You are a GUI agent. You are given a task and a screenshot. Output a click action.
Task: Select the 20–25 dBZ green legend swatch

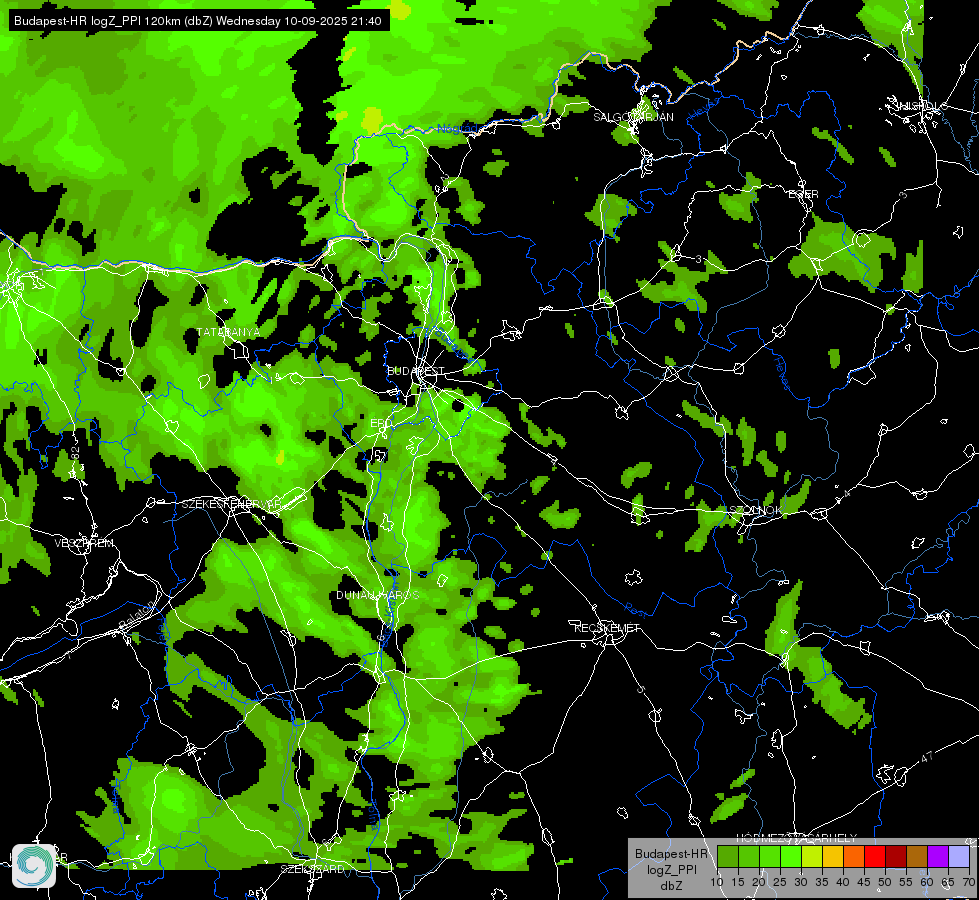tap(770, 856)
